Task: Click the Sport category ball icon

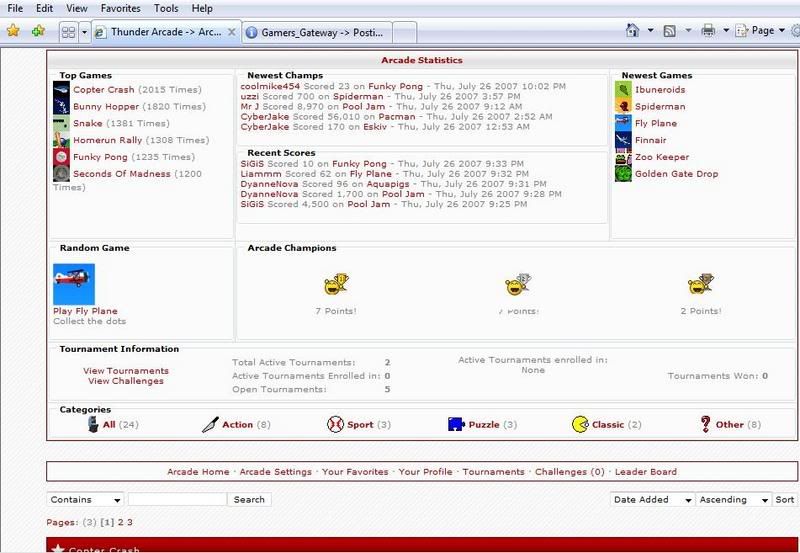Action: [x=335, y=424]
